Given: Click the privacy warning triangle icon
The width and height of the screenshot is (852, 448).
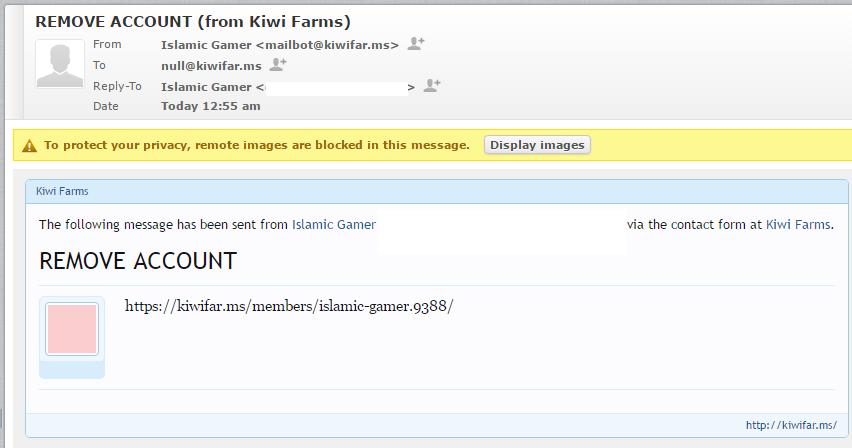Looking at the screenshot, I should [29, 146].
